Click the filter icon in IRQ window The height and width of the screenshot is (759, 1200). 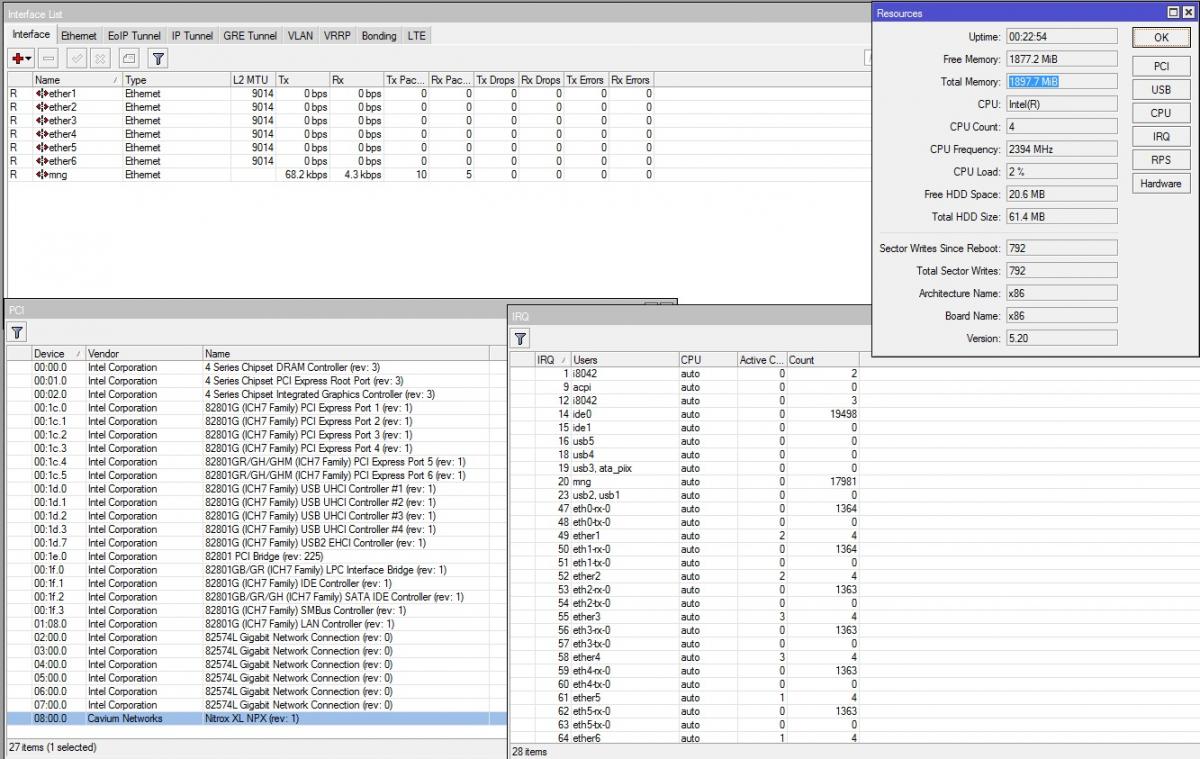click(x=520, y=338)
